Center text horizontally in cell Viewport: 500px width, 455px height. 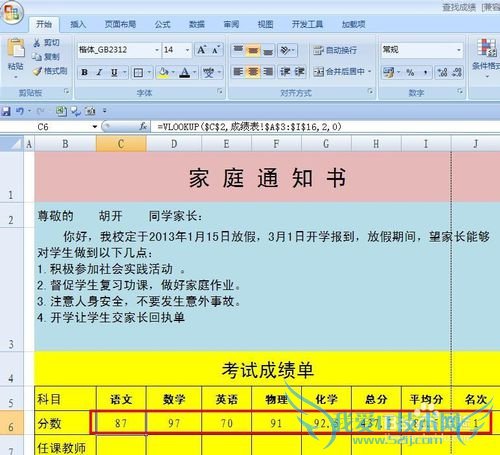(x=253, y=72)
